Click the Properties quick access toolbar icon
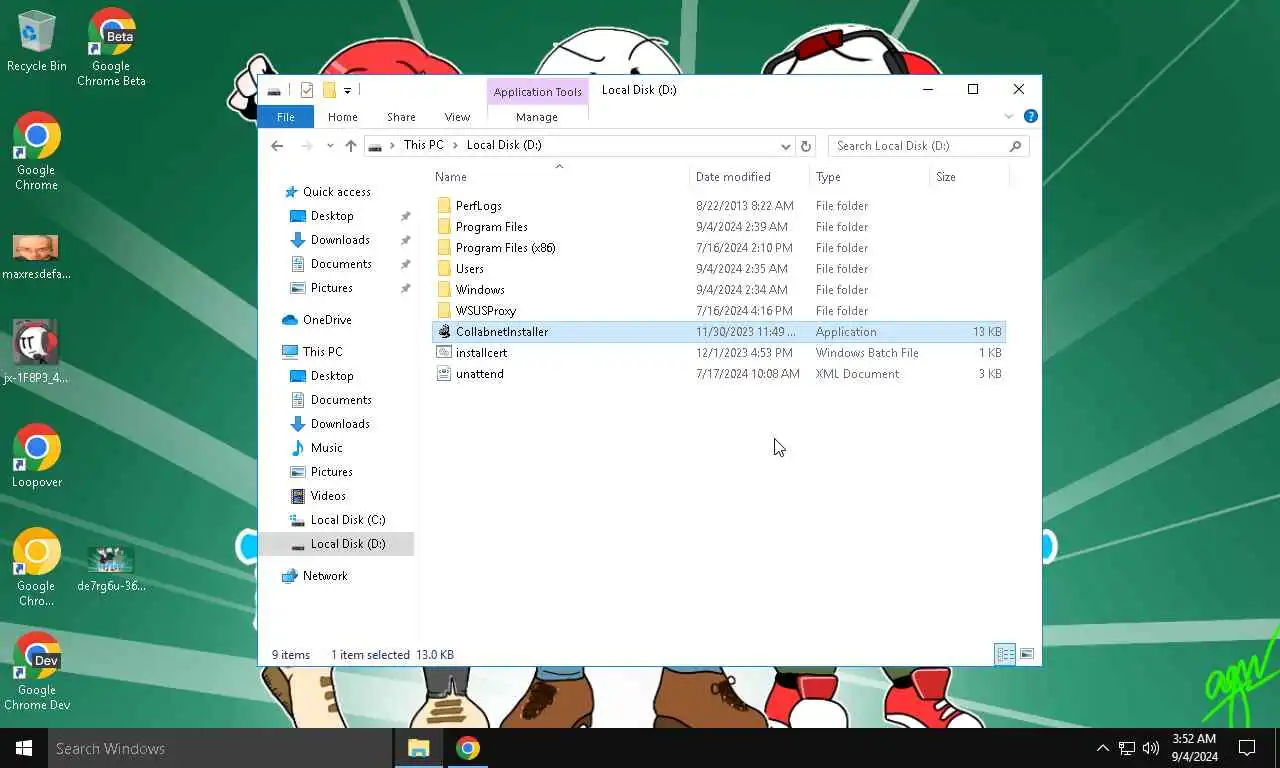This screenshot has width=1280, height=768. pos(307,90)
